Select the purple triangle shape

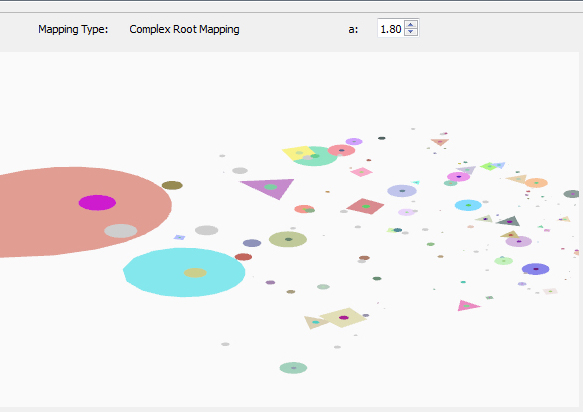coord(270,188)
